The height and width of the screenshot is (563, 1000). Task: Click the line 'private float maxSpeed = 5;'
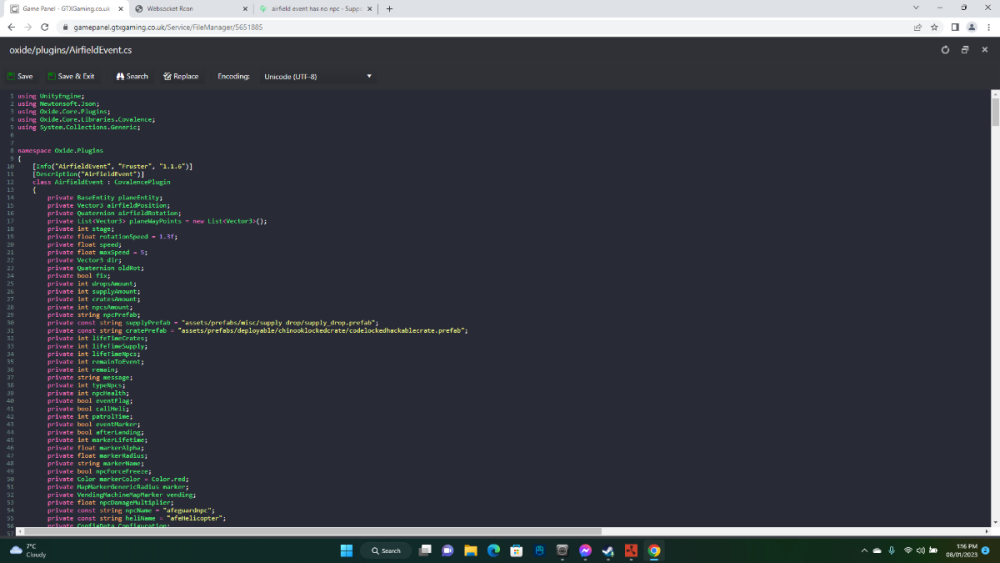click(97, 252)
